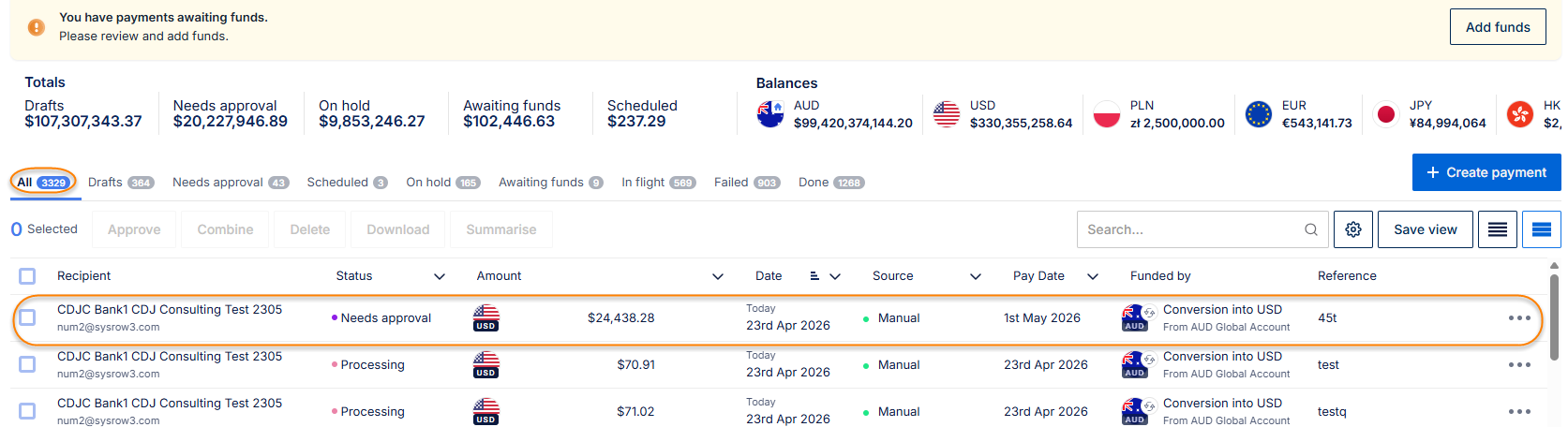Select the checkbox for the $70.91 payment

coord(27,364)
